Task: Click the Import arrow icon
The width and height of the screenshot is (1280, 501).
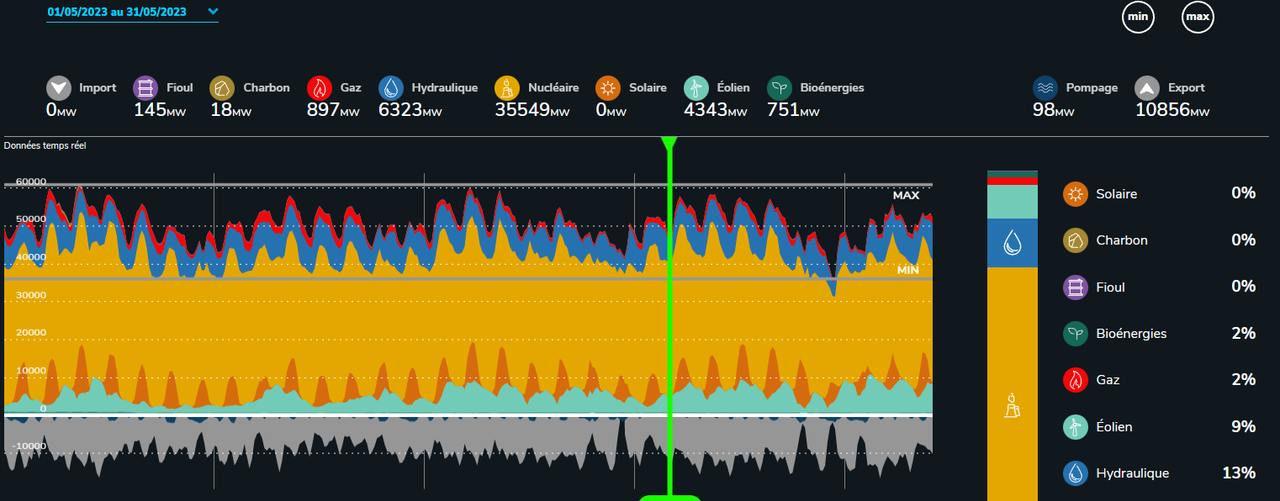Action: click(x=59, y=88)
